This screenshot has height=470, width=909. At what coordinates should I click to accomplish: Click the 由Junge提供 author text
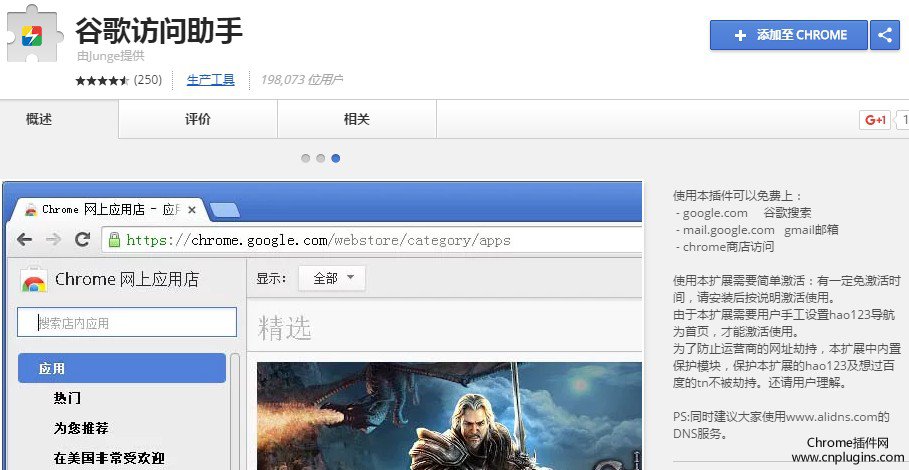tap(111, 56)
